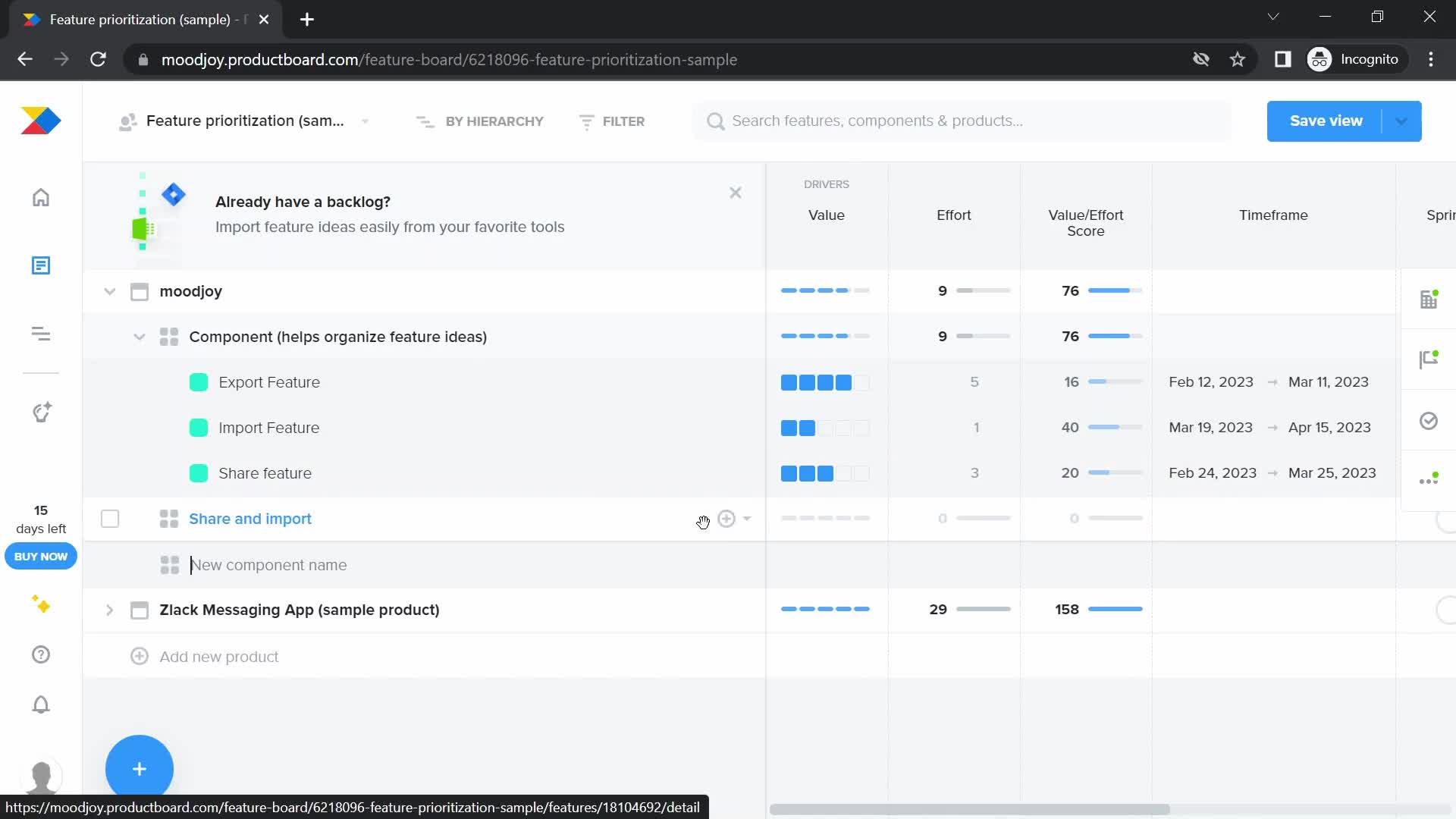Screen dimensions: 1456x819
Task: Click the Productboard logo icon
Action: (41, 121)
